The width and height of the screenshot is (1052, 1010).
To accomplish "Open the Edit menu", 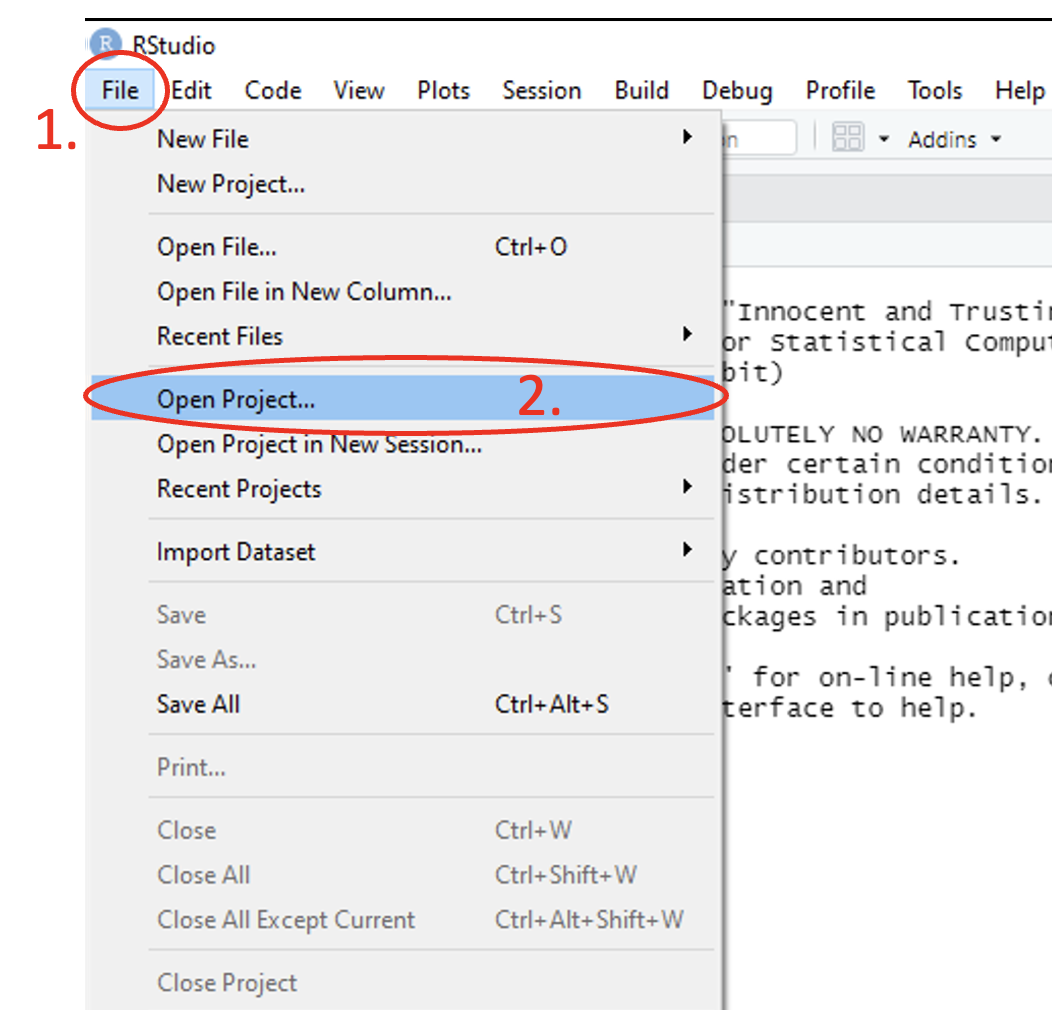I will coord(191,91).
